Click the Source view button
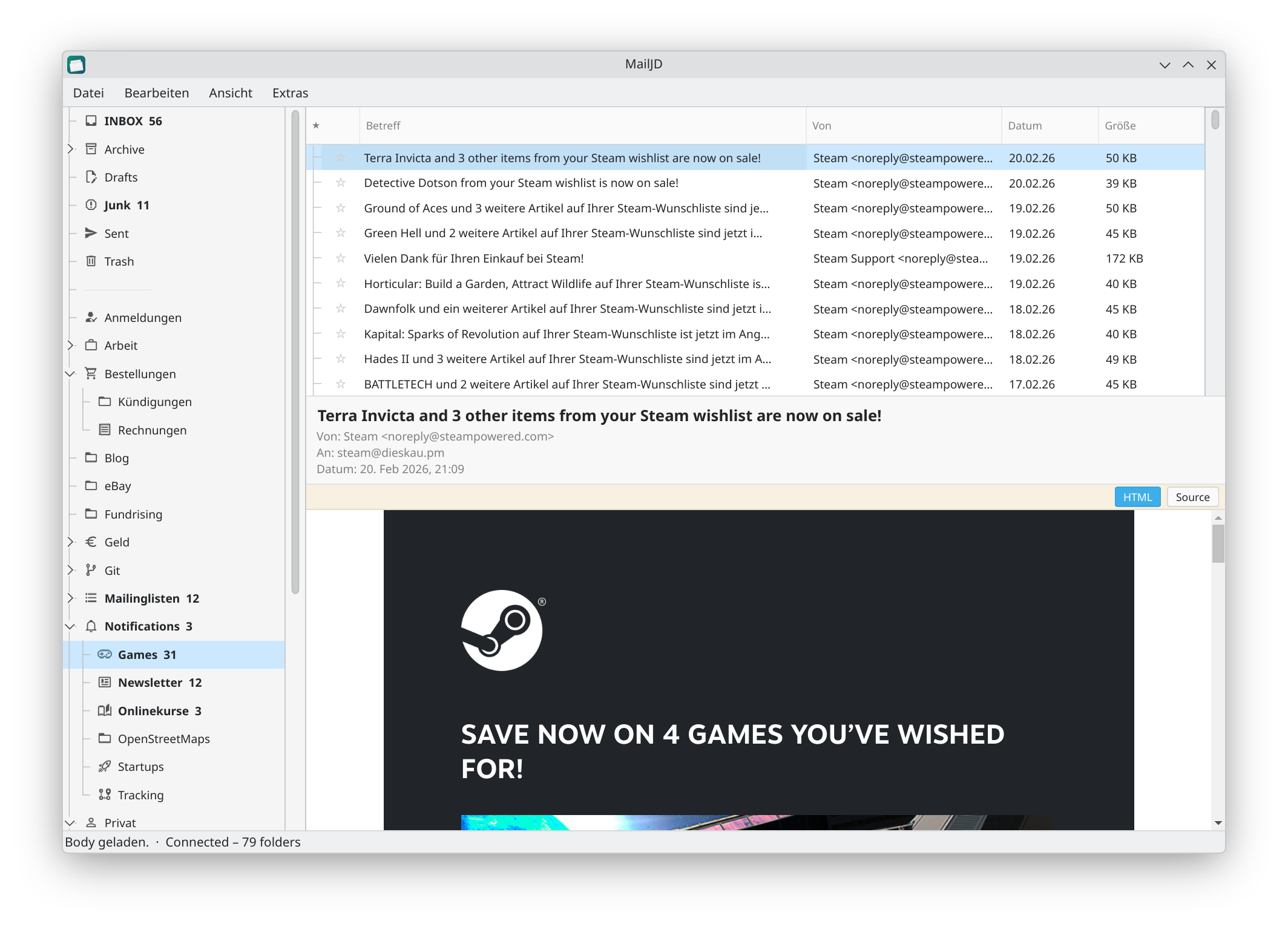The height and width of the screenshot is (927, 1288). point(1192,496)
